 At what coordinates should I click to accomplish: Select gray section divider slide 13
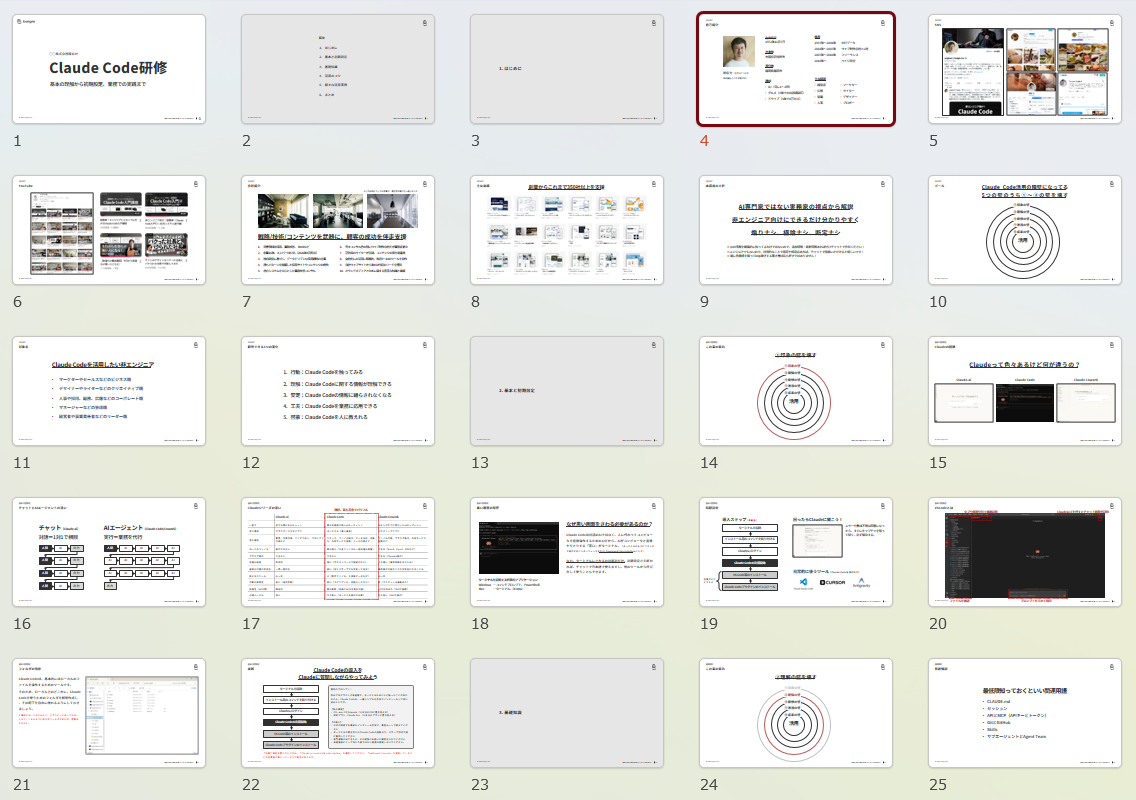pos(567,391)
